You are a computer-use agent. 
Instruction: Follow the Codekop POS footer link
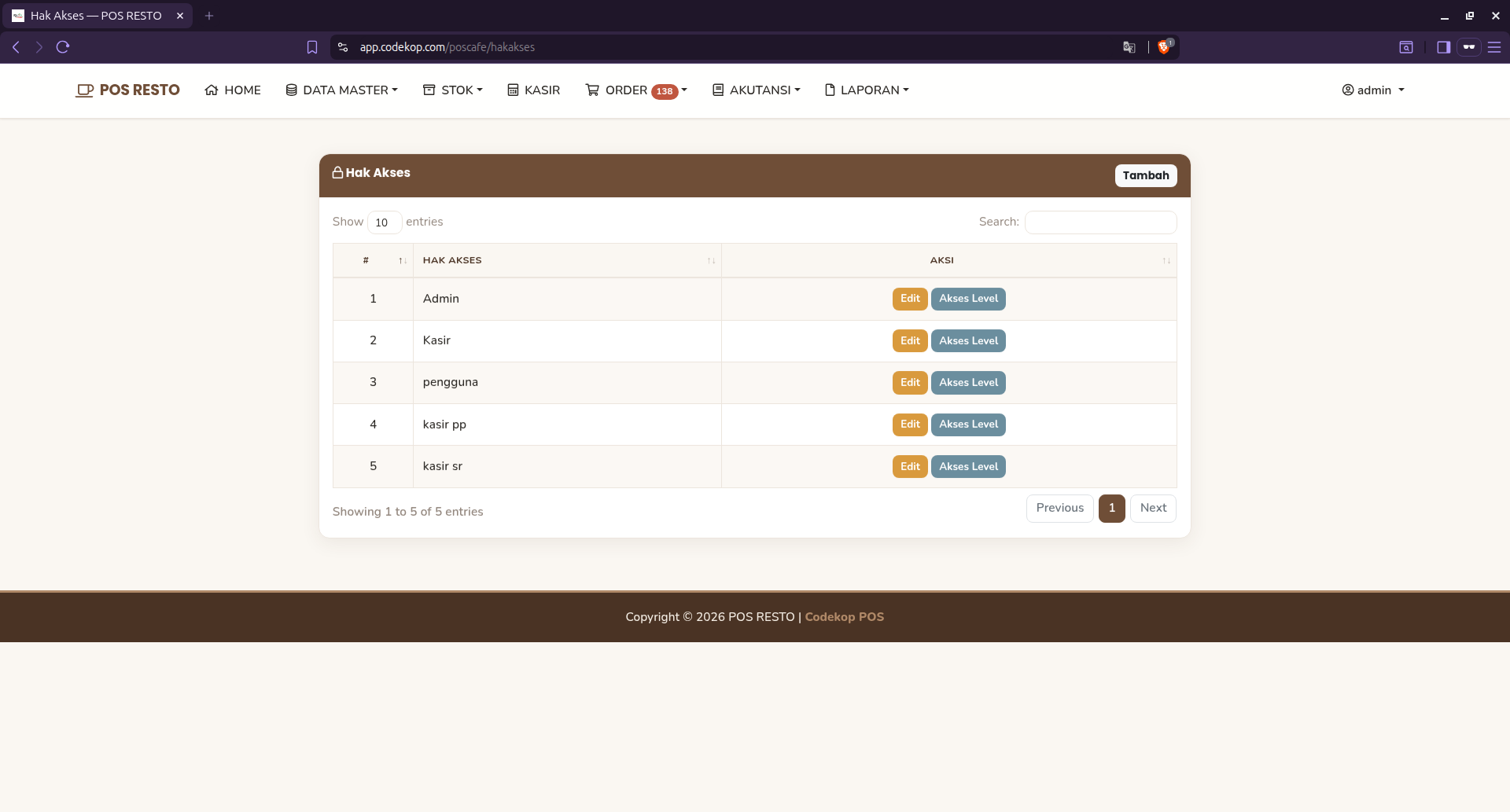coord(844,617)
